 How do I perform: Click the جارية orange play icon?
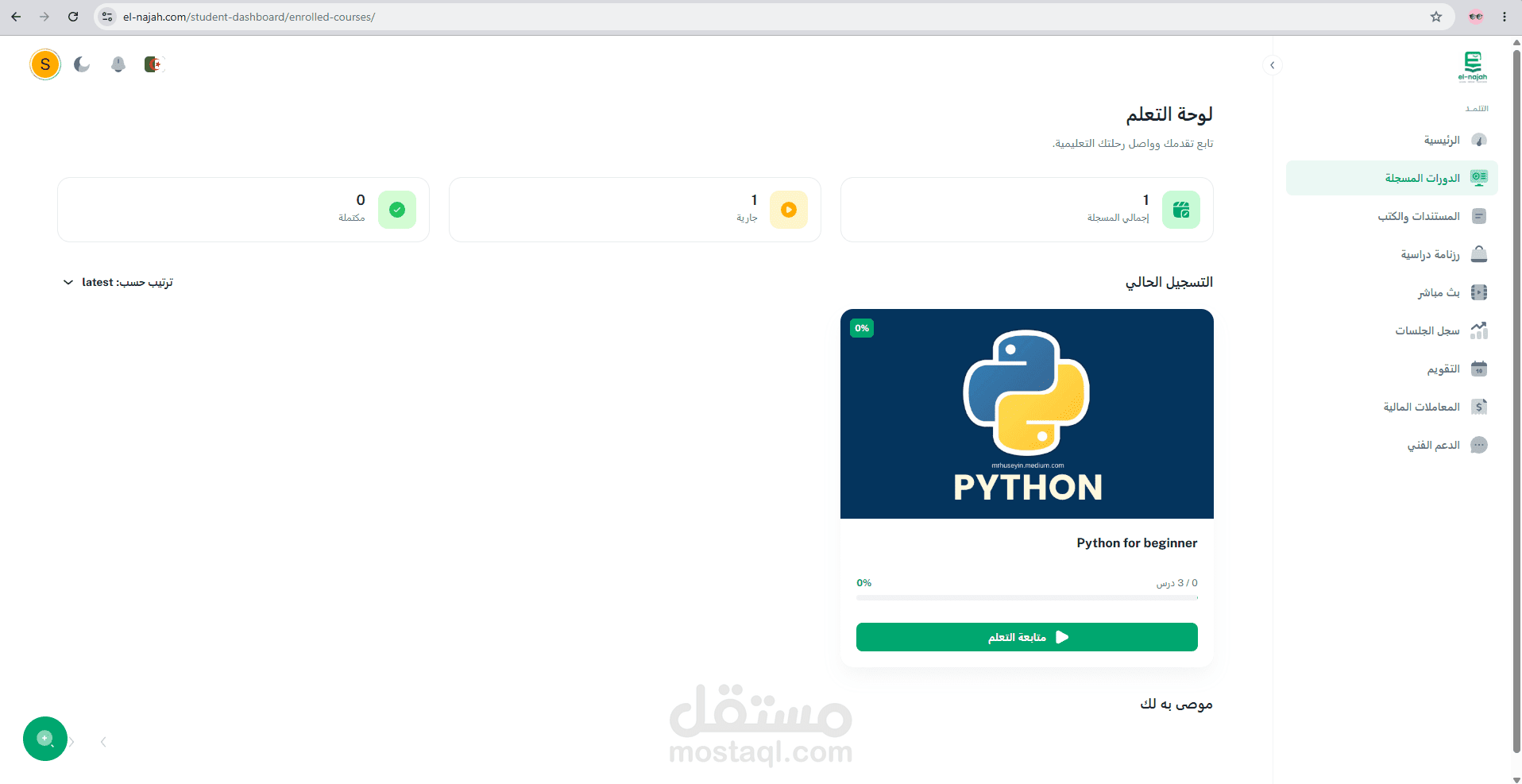pyautogui.click(x=789, y=210)
